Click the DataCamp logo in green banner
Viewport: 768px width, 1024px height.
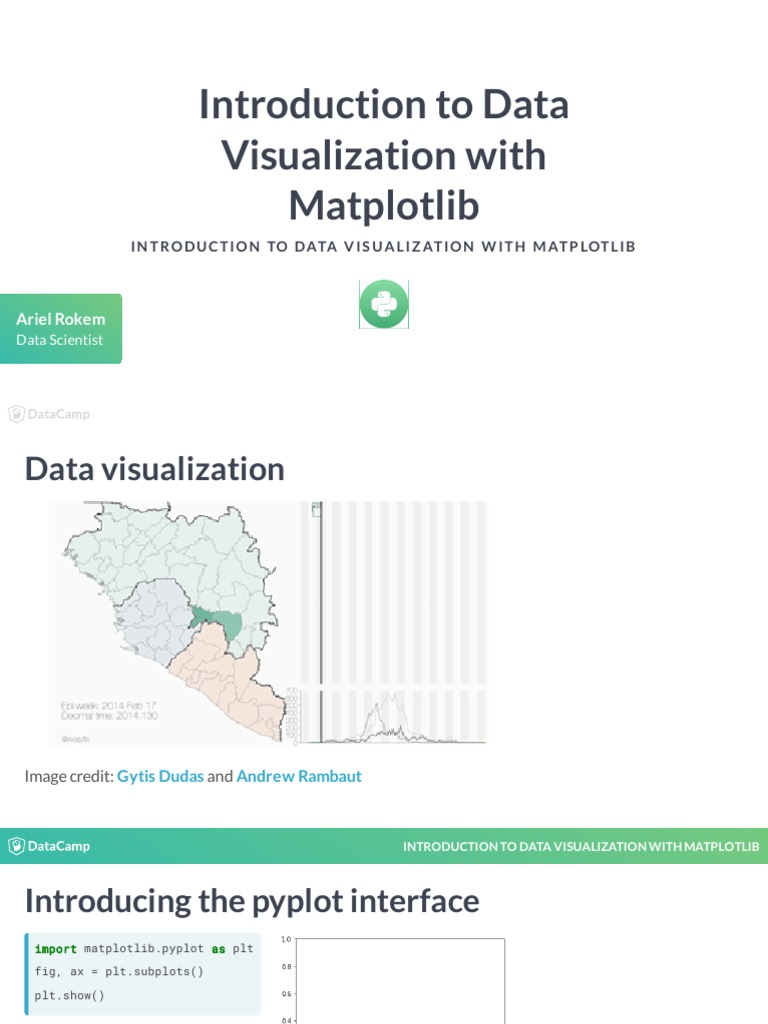click(49, 846)
